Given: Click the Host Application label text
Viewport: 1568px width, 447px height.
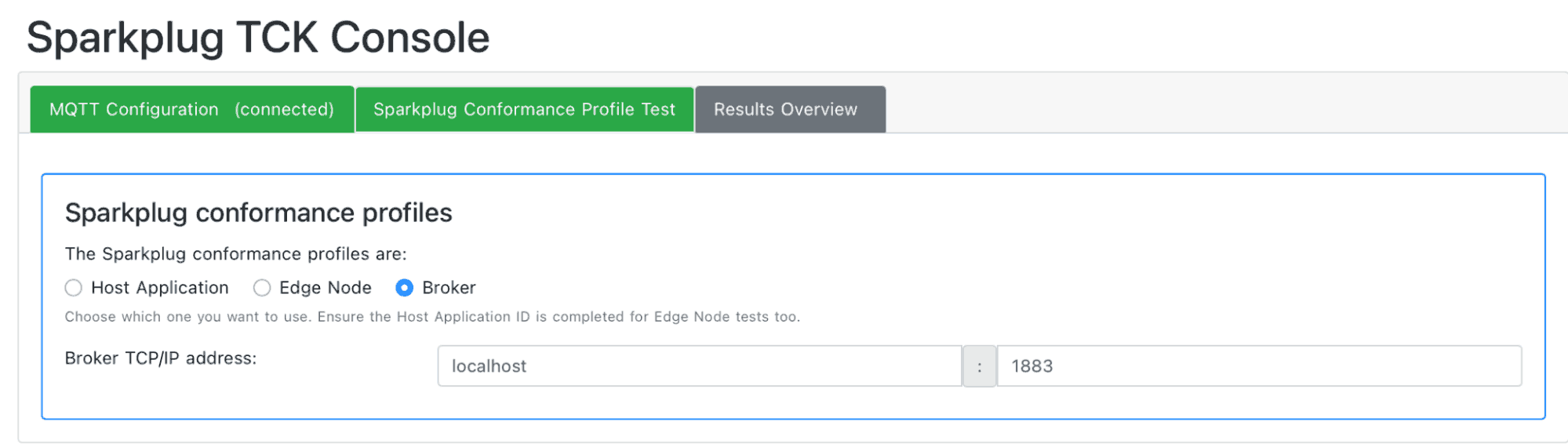Looking at the screenshot, I should (x=160, y=288).
